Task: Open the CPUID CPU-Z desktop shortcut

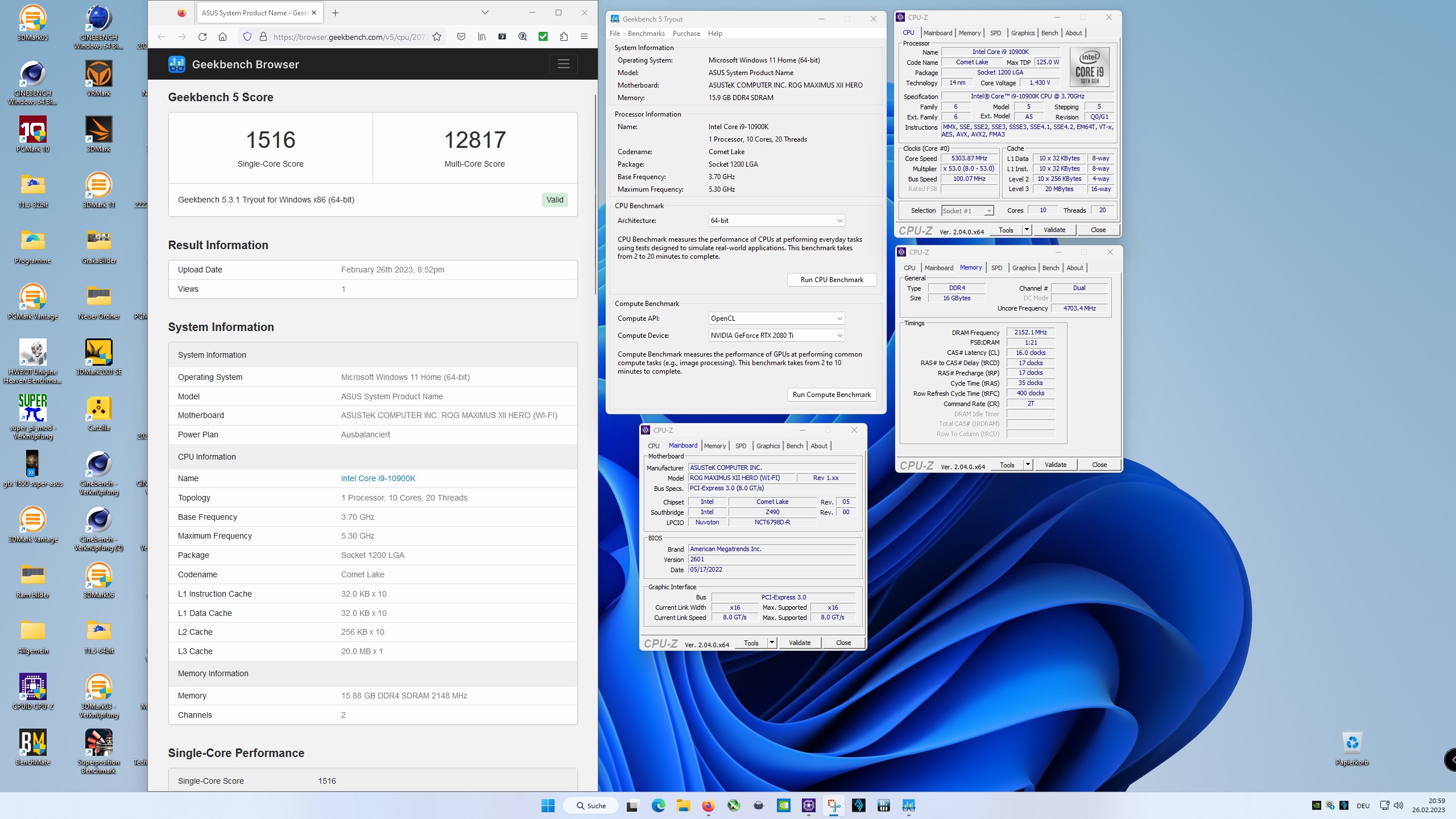Action: [33, 692]
